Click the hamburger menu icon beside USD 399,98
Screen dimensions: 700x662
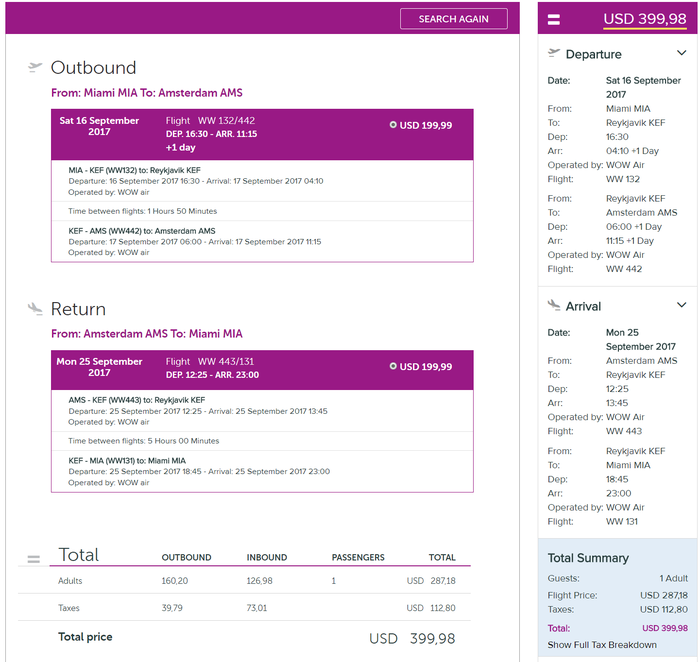[x=554, y=19]
